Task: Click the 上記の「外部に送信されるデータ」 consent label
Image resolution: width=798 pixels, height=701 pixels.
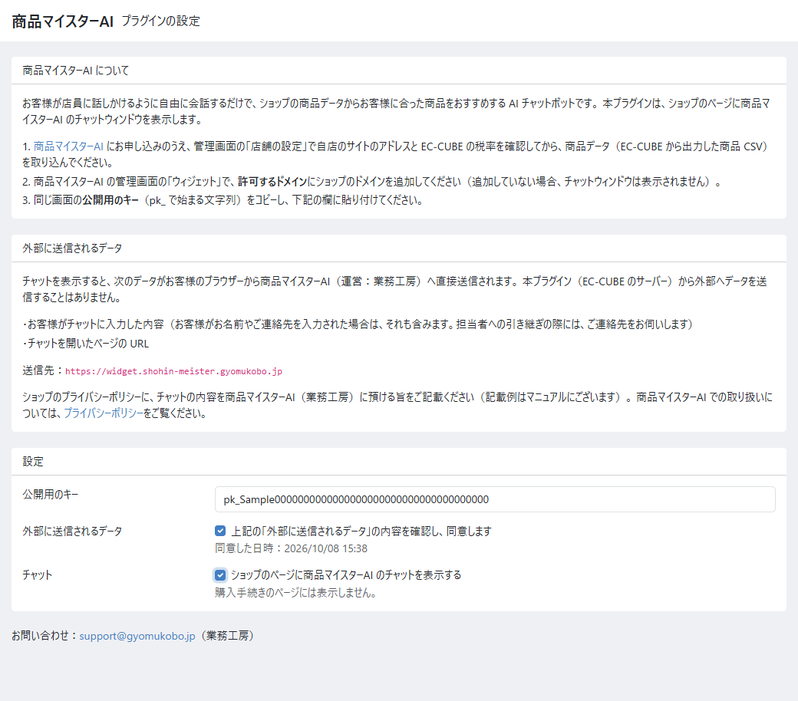Action: click(361, 531)
